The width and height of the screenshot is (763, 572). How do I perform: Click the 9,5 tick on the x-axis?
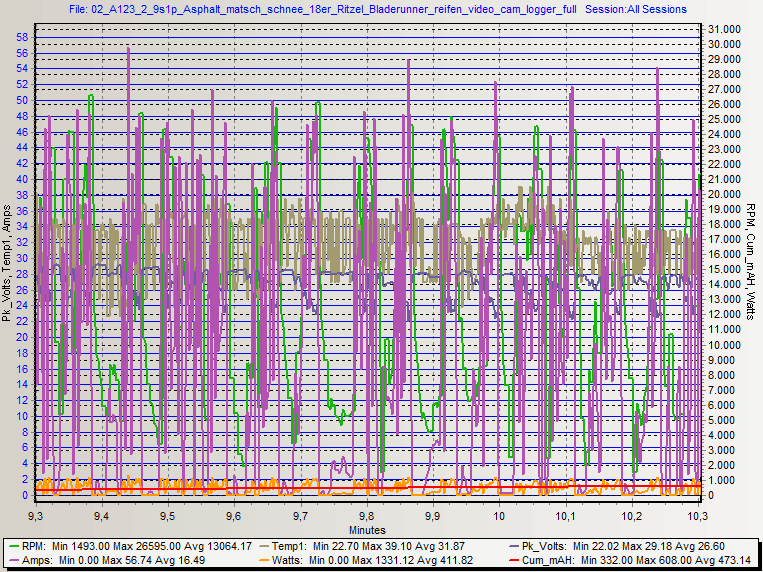(168, 515)
